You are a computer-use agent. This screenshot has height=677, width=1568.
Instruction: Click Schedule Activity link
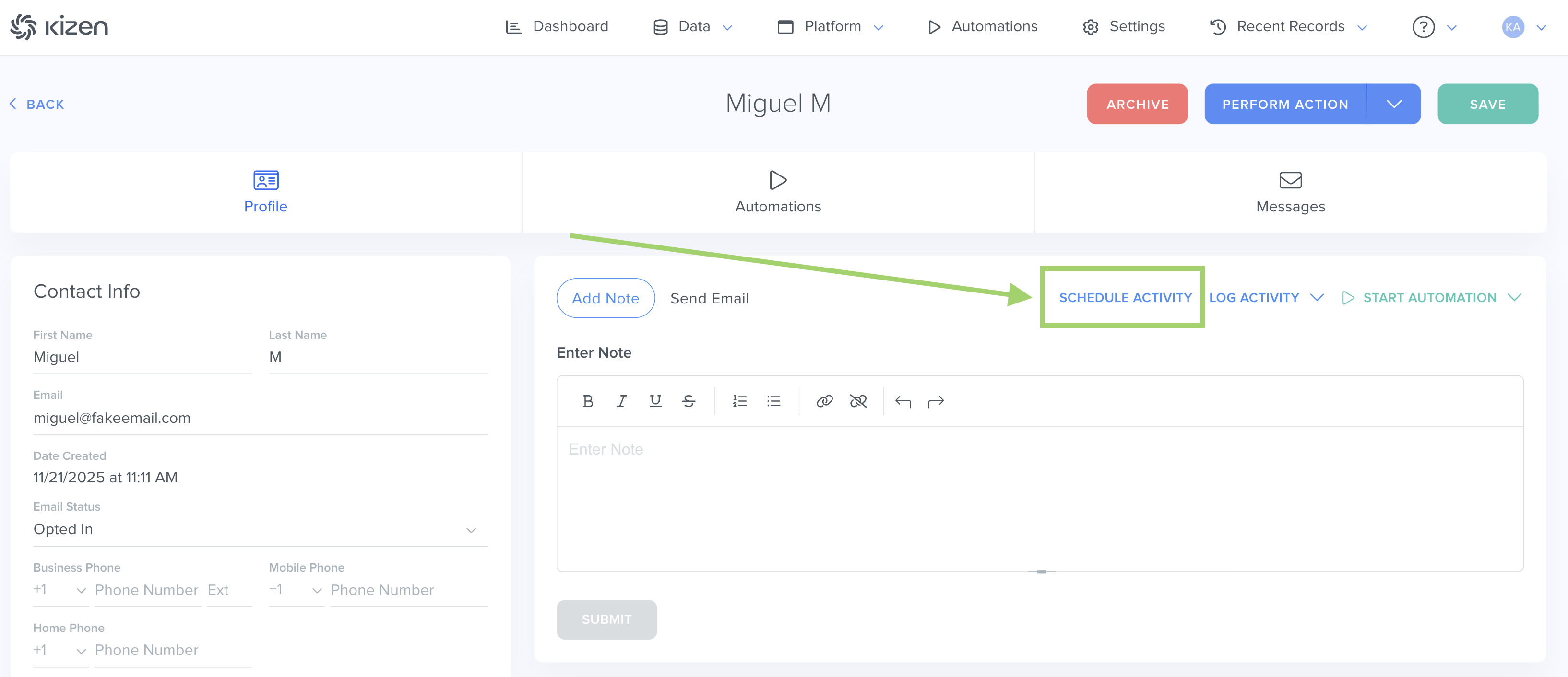tap(1125, 297)
